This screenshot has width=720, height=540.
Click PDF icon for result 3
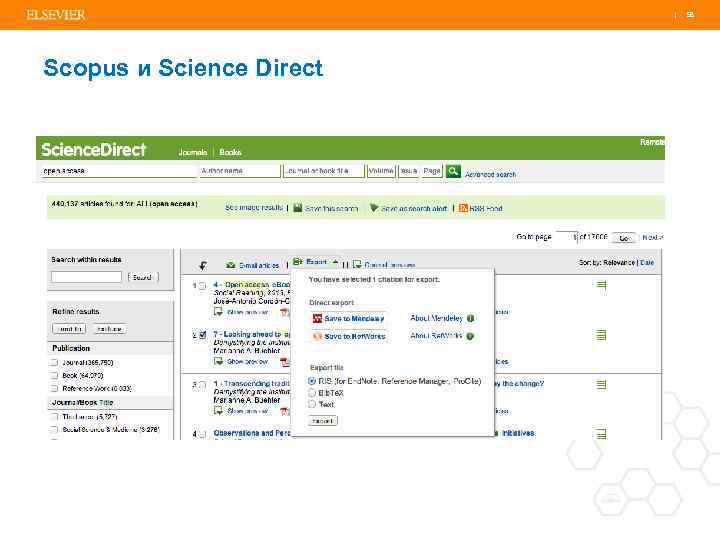coord(285,411)
